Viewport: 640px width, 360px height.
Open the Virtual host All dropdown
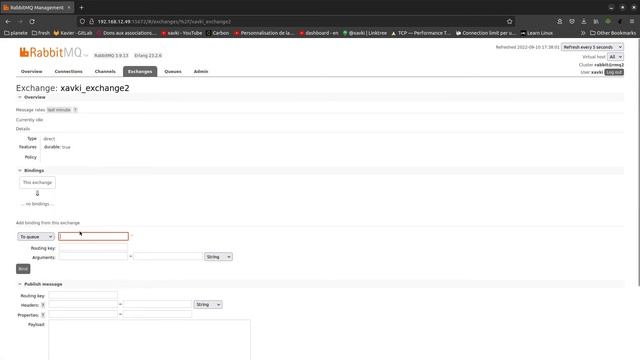tap(616, 57)
